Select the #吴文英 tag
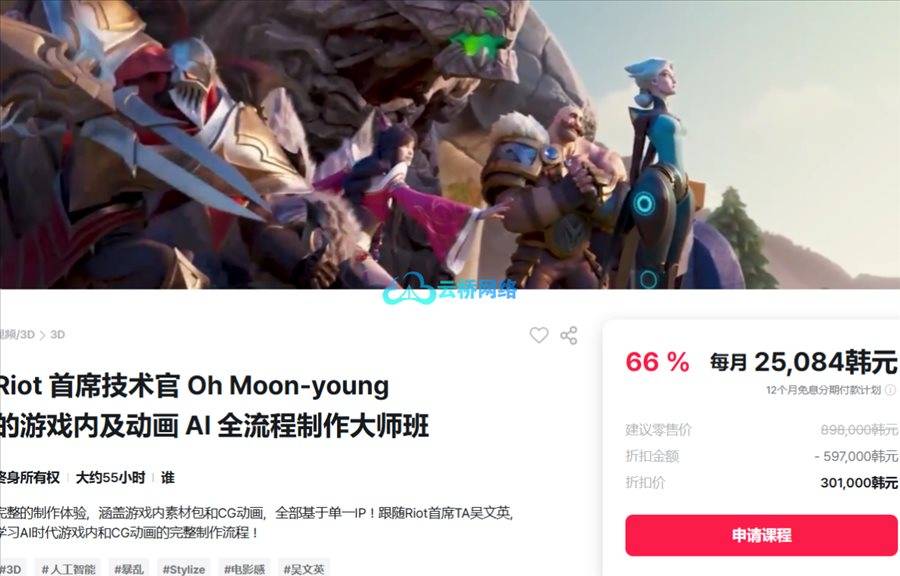 (304, 569)
